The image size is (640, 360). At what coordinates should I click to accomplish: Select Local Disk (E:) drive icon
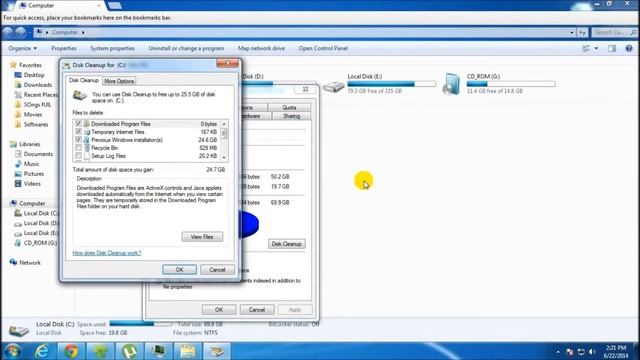(x=333, y=86)
